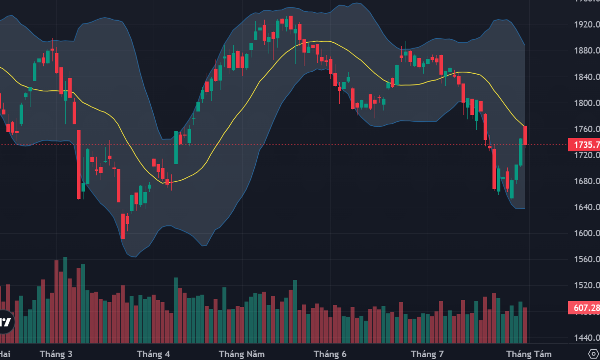Select the Tháng 7 date marker
The image size is (600, 360).
coord(427,354)
